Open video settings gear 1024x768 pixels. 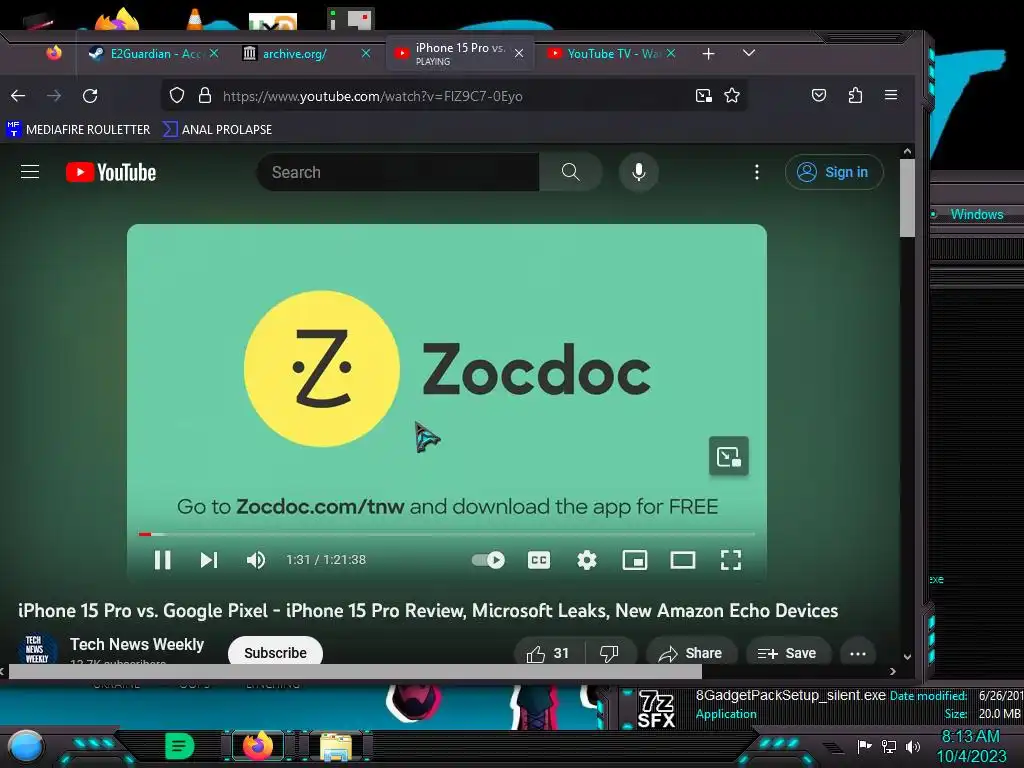tap(586, 560)
